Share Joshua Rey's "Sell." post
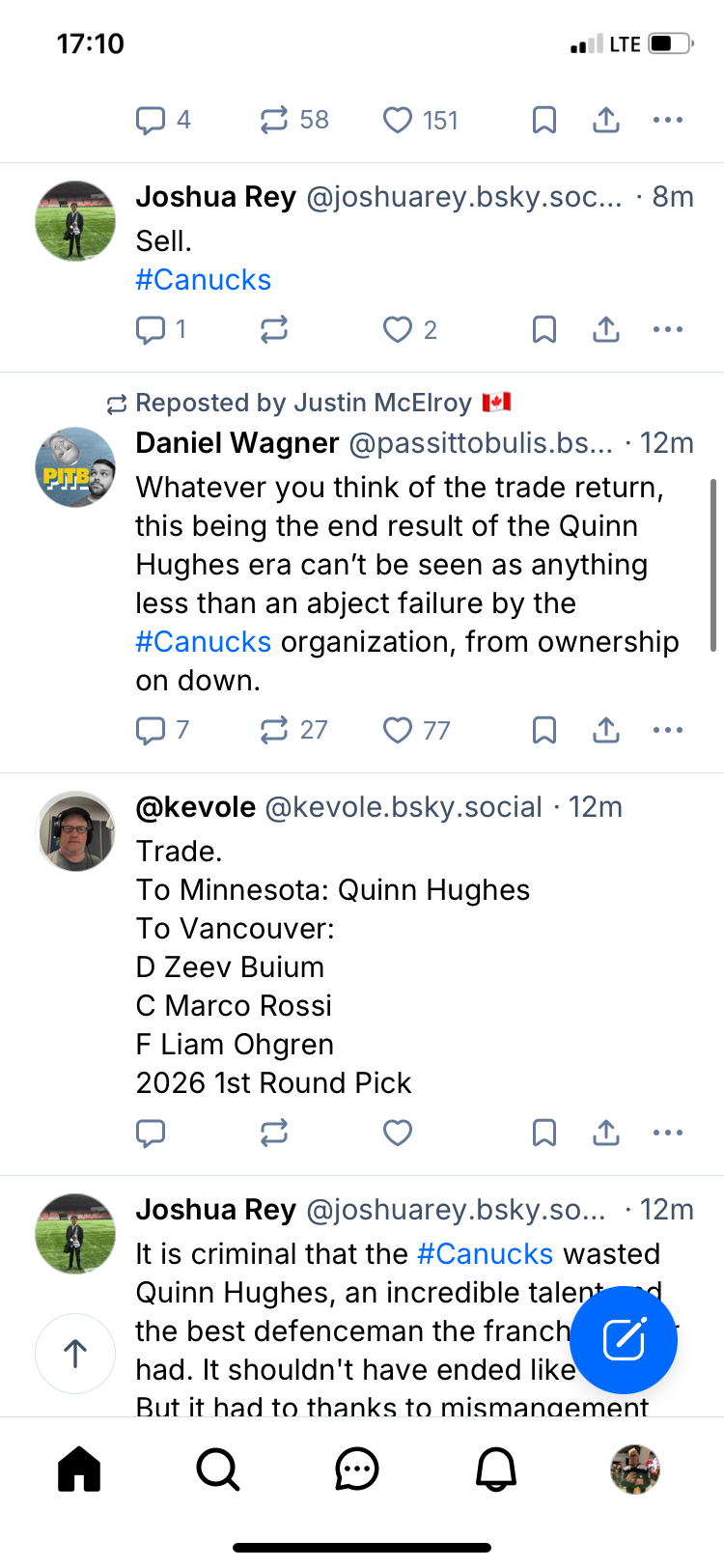Image resolution: width=724 pixels, height=1568 pixels. 605,330
